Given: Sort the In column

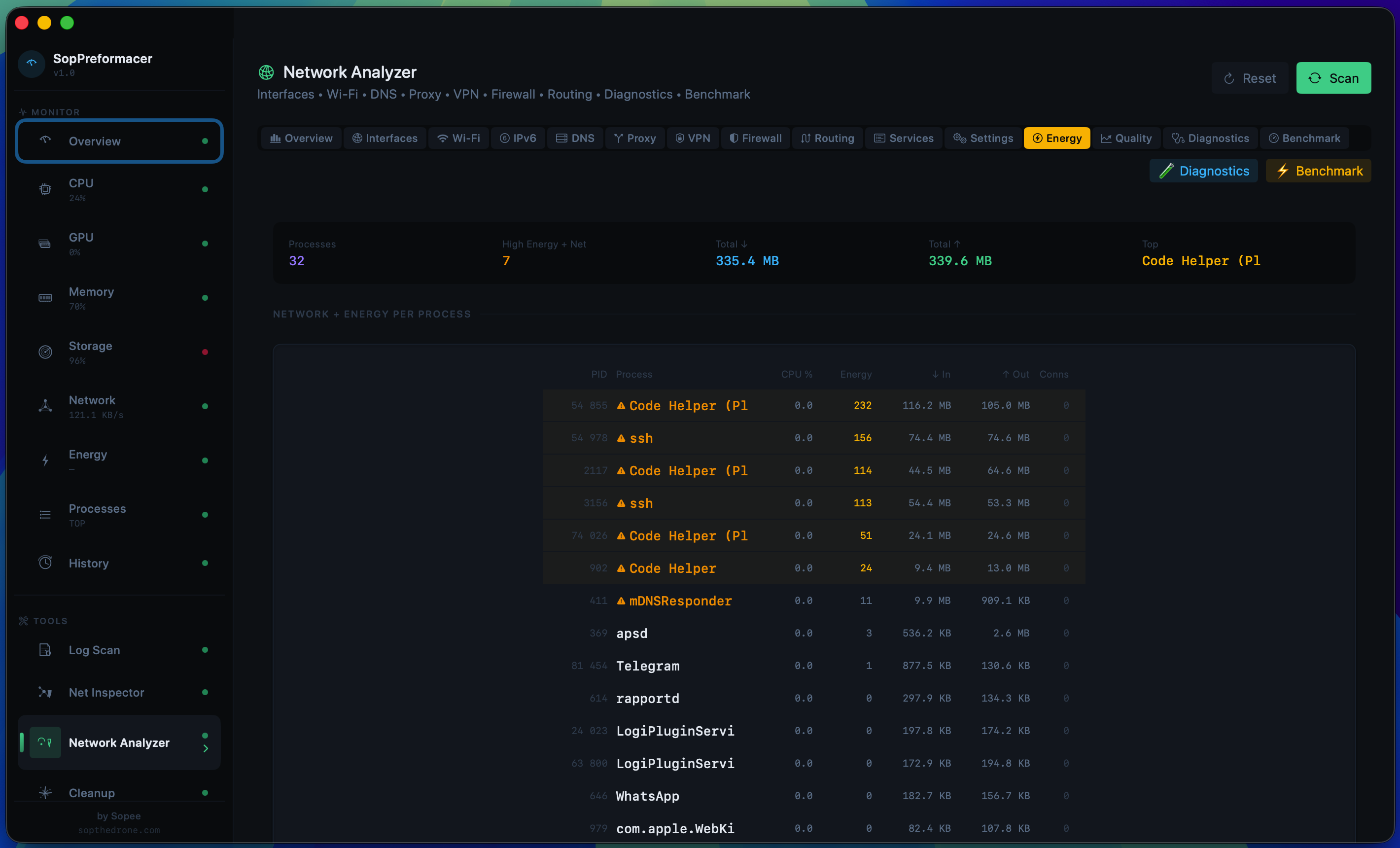Looking at the screenshot, I should coord(941,374).
